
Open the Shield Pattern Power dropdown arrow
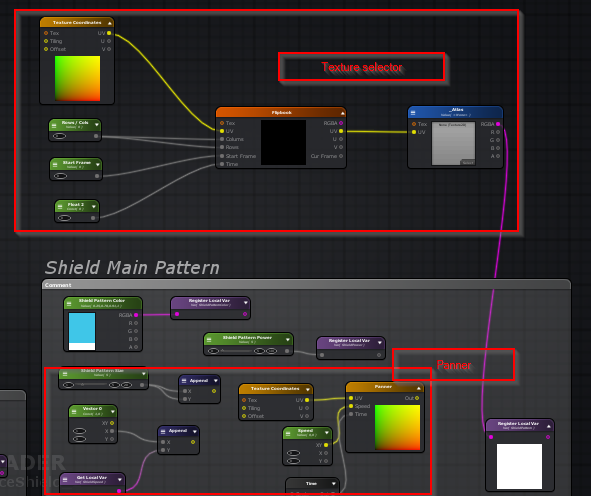pyautogui.click(x=288, y=340)
